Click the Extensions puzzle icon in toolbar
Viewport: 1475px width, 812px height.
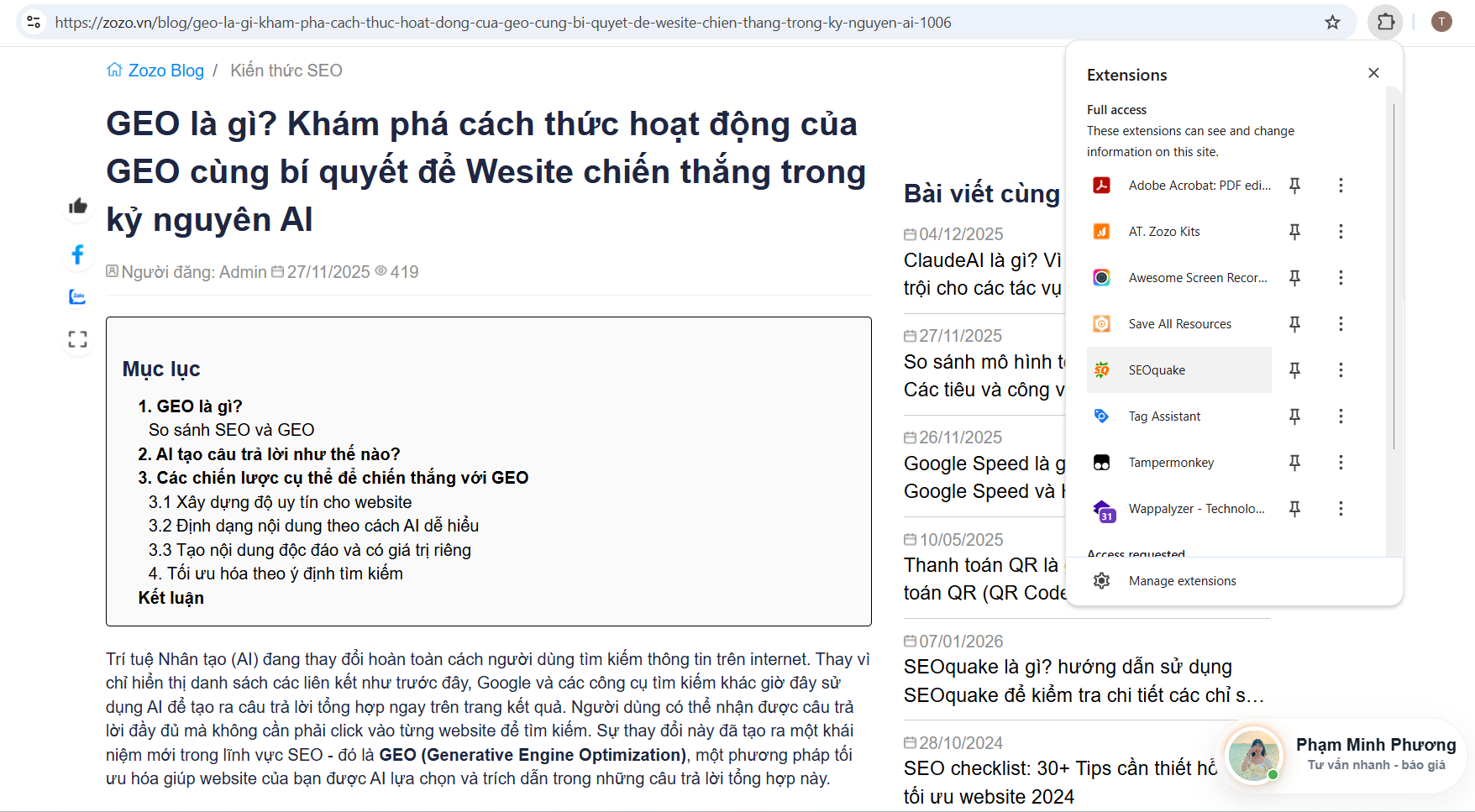click(x=1386, y=23)
